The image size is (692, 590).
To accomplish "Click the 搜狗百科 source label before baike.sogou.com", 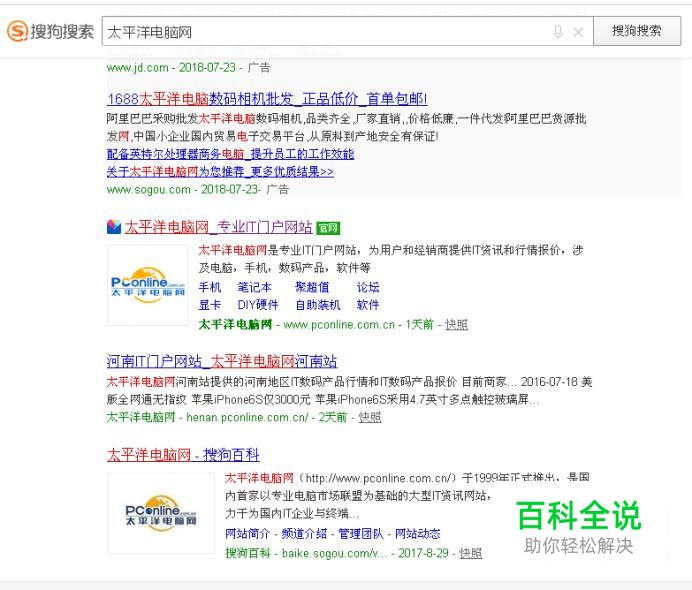I will (x=248, y=553).
